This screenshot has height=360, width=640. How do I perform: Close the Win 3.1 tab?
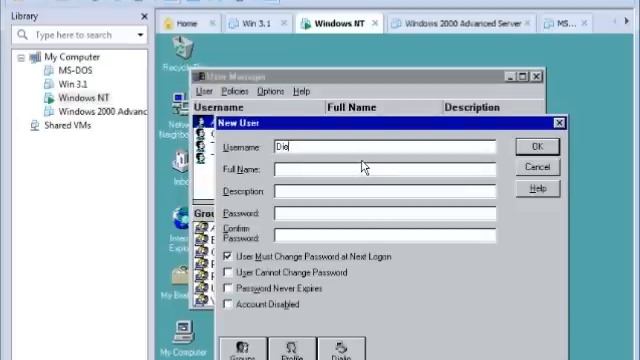pyautogui.click(x=284, y=24)
